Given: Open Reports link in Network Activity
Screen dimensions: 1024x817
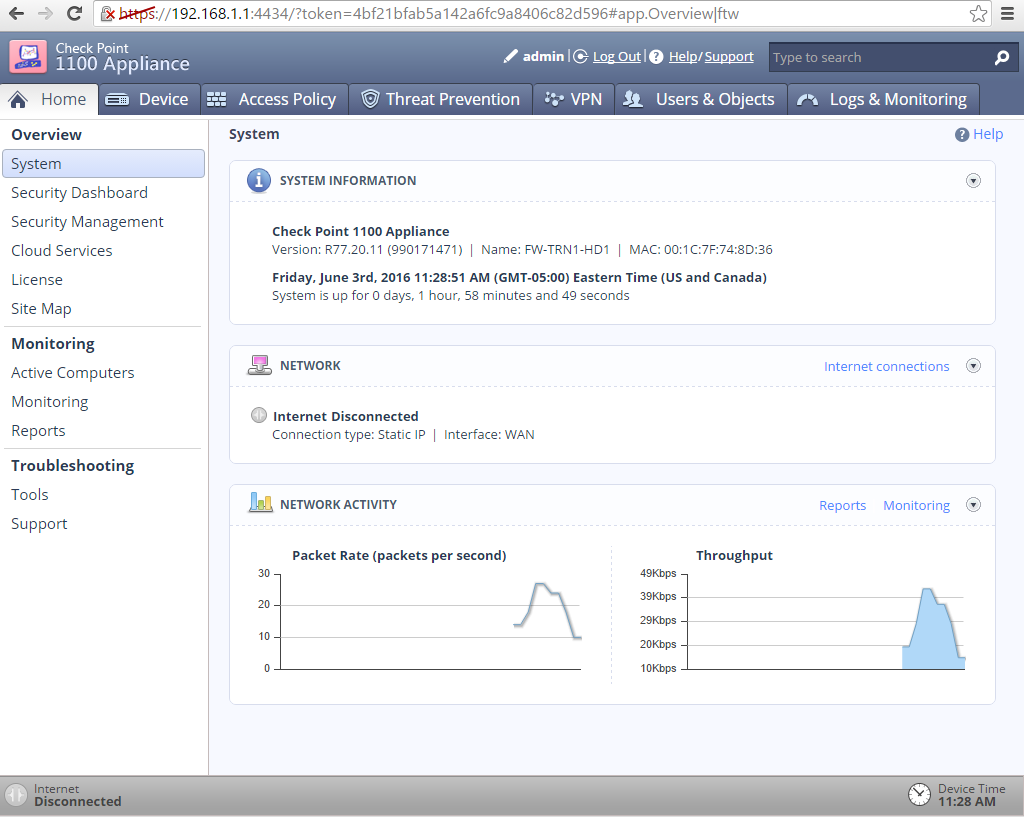Looking at the screenshot, I should pyautogui.click(x=842, y=505).
